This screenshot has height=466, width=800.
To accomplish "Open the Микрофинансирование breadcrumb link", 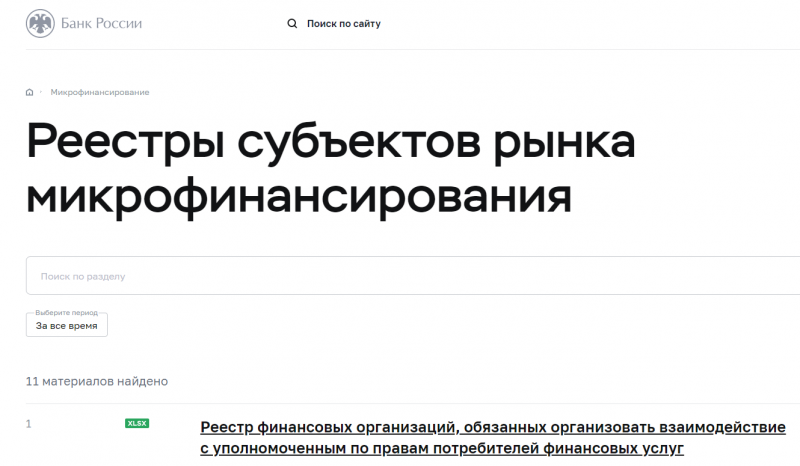I will (x=99, y=92).
